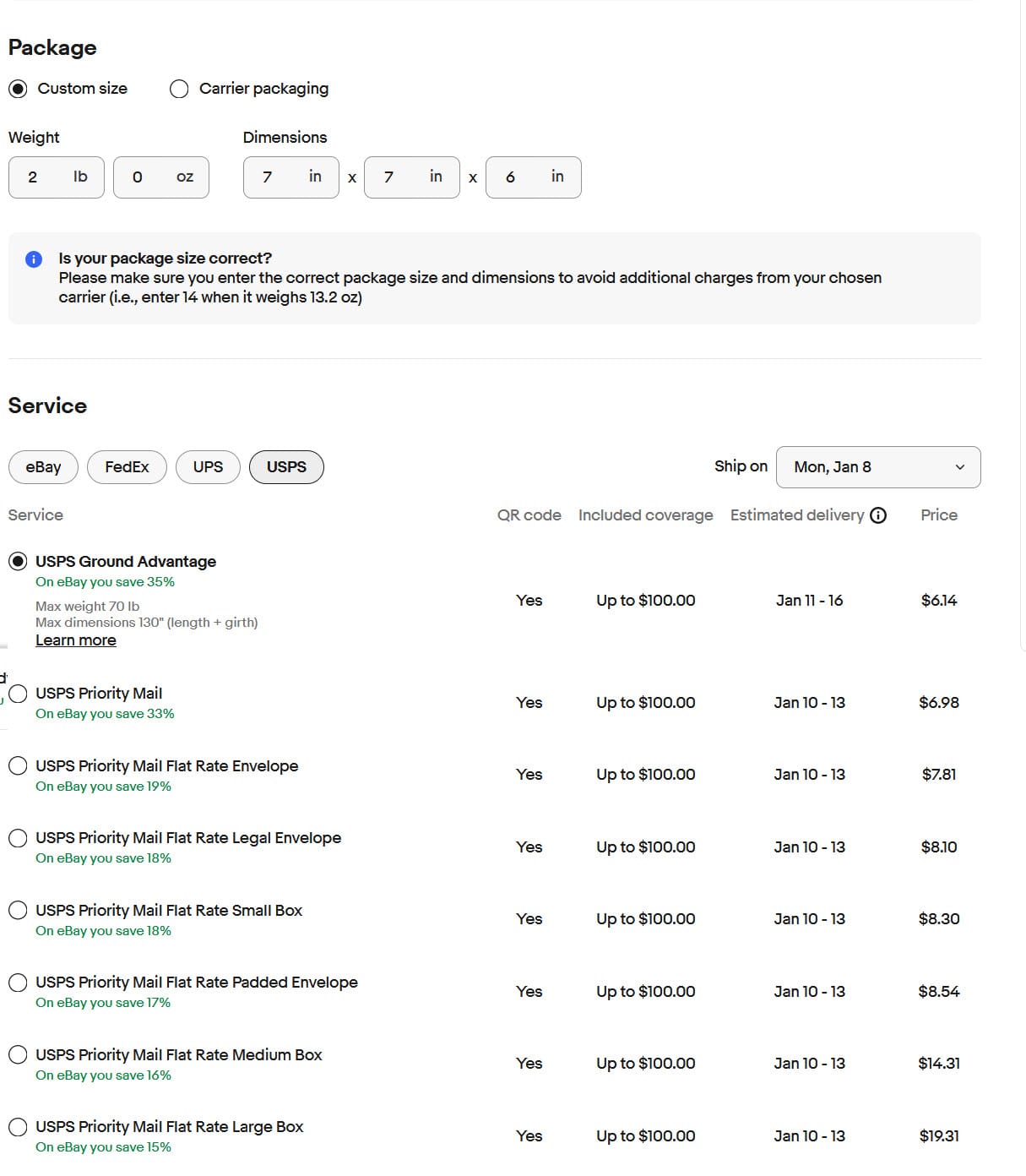Choose Priority Mail Flat Rate Small Box

[x=18, y=911]
